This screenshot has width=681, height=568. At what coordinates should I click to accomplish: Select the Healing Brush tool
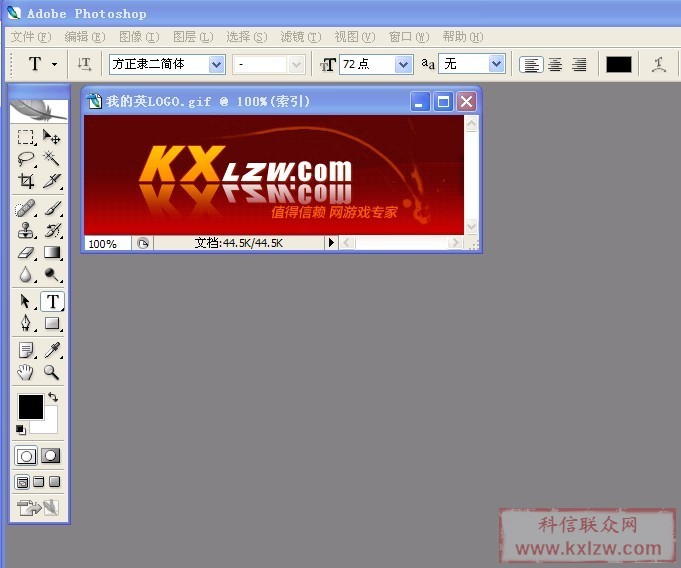[25, 208]
